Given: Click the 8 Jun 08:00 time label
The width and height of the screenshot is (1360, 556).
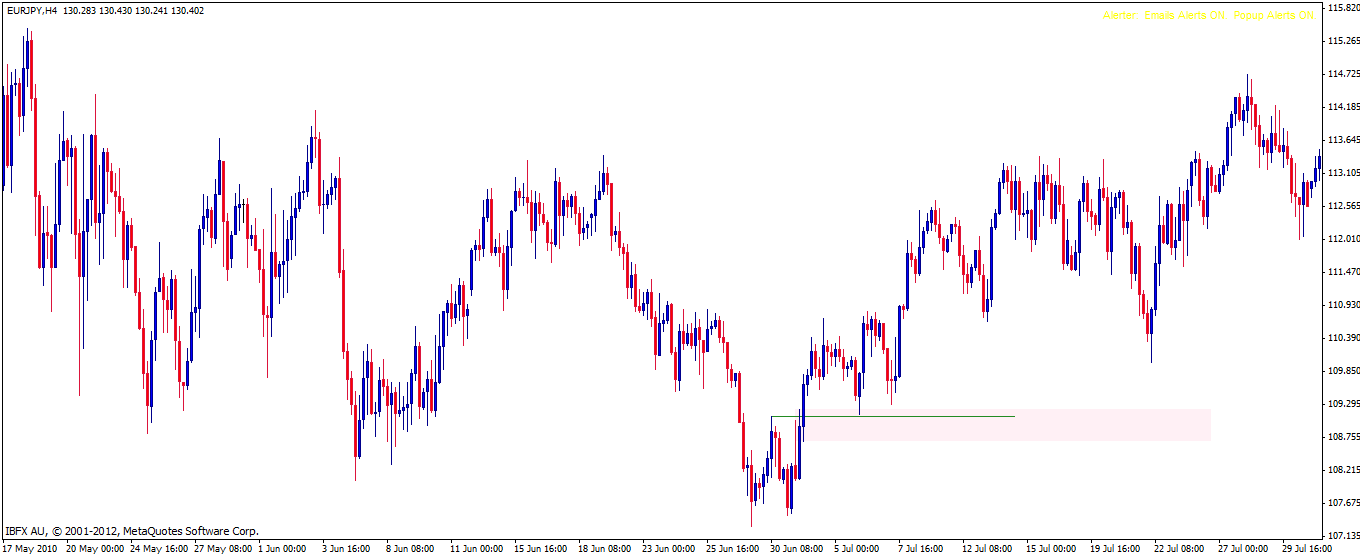Looking at the screenshot, I should point(410,549).
